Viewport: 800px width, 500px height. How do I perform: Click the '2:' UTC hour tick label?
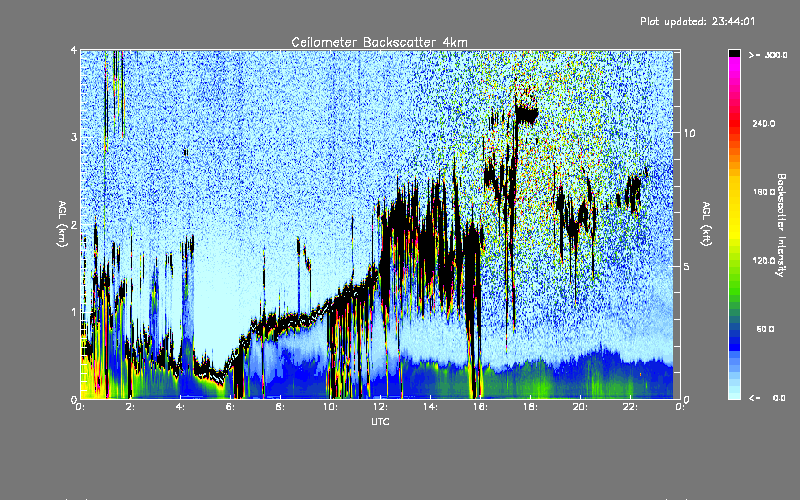[130, 407]
